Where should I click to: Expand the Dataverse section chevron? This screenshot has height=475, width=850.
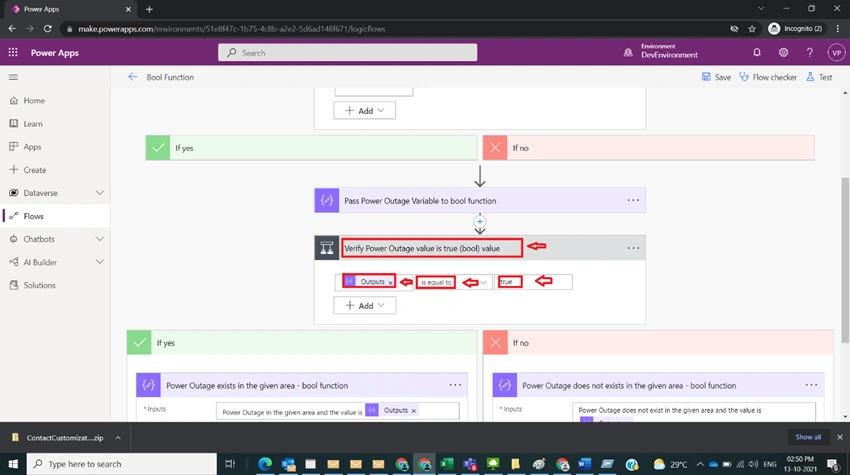[100, 192]
